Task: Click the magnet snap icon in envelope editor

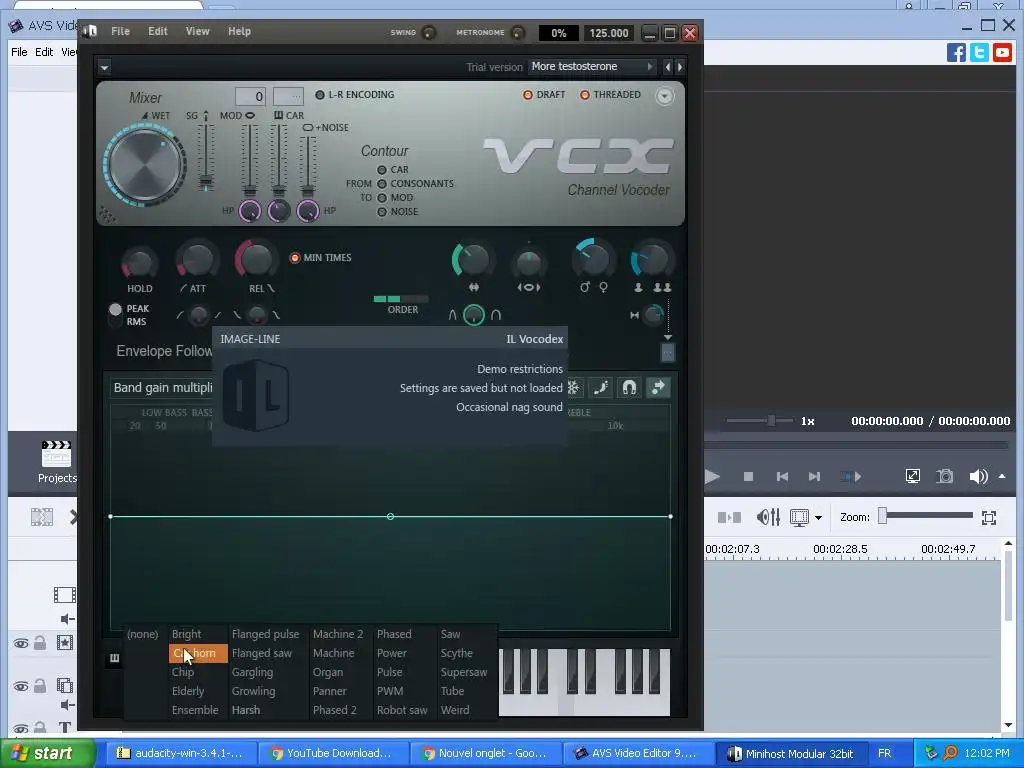Action: [629, 388]
